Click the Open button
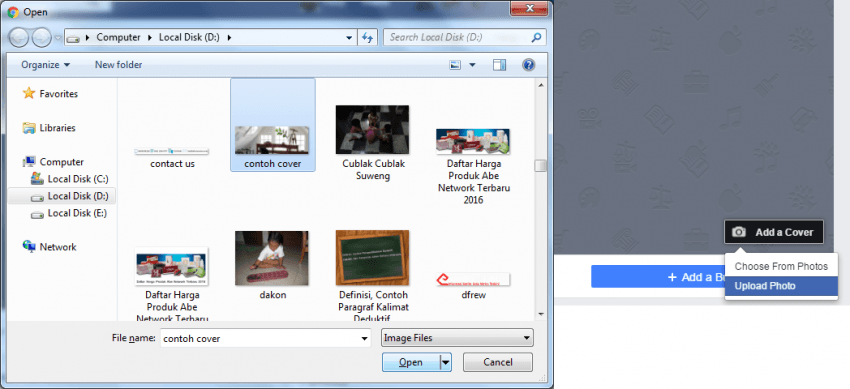 (x=410, y=362)
